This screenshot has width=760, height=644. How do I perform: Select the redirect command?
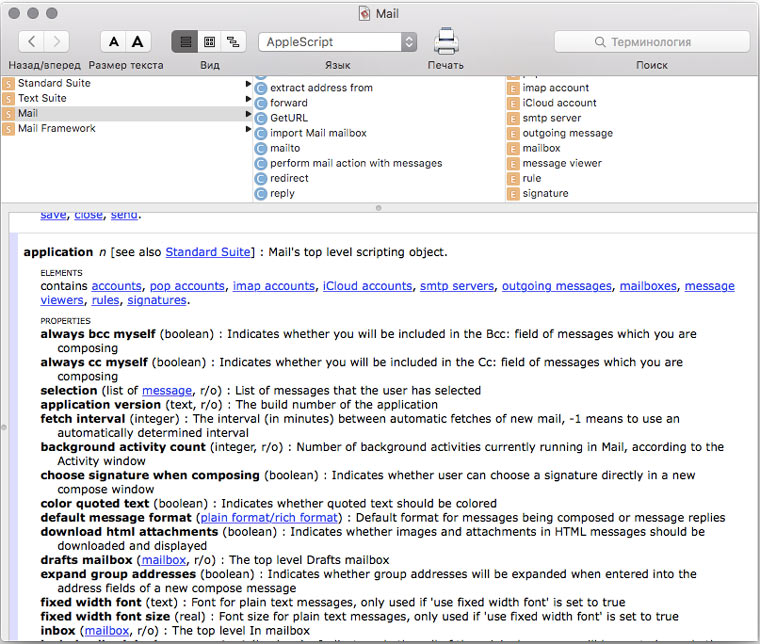[289, 178]
